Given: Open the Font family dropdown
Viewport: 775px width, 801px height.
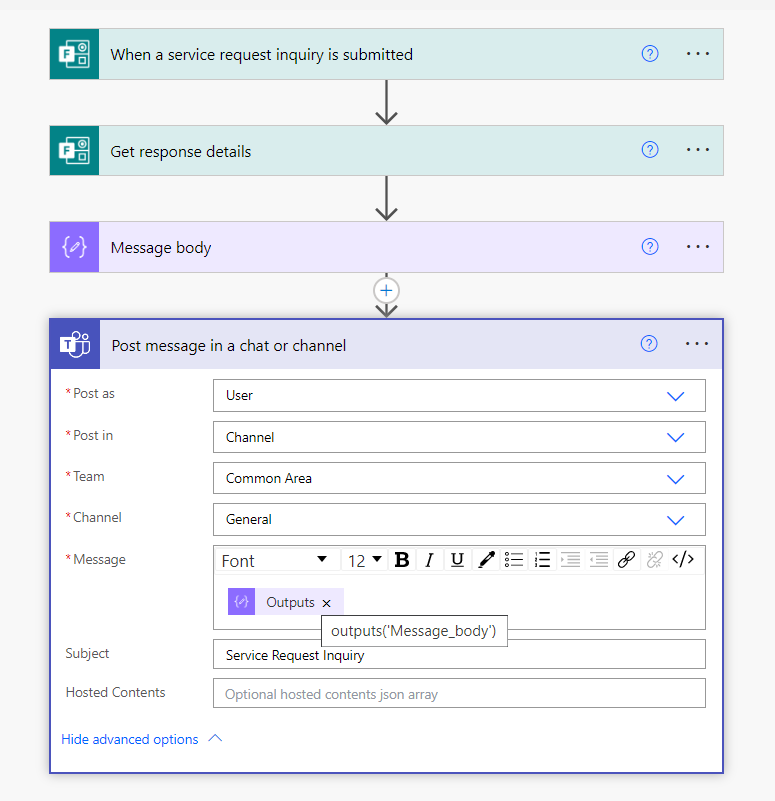Looking at the screenshot, I should 274,560.
